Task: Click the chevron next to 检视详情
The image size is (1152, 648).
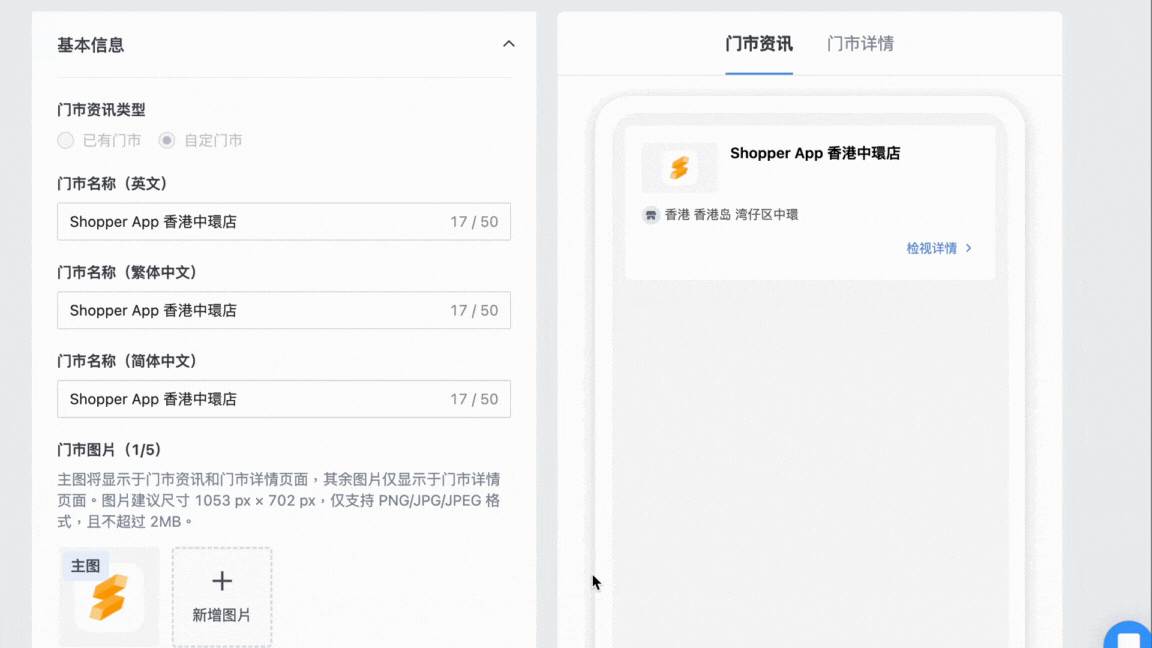Action: [968, 248]
